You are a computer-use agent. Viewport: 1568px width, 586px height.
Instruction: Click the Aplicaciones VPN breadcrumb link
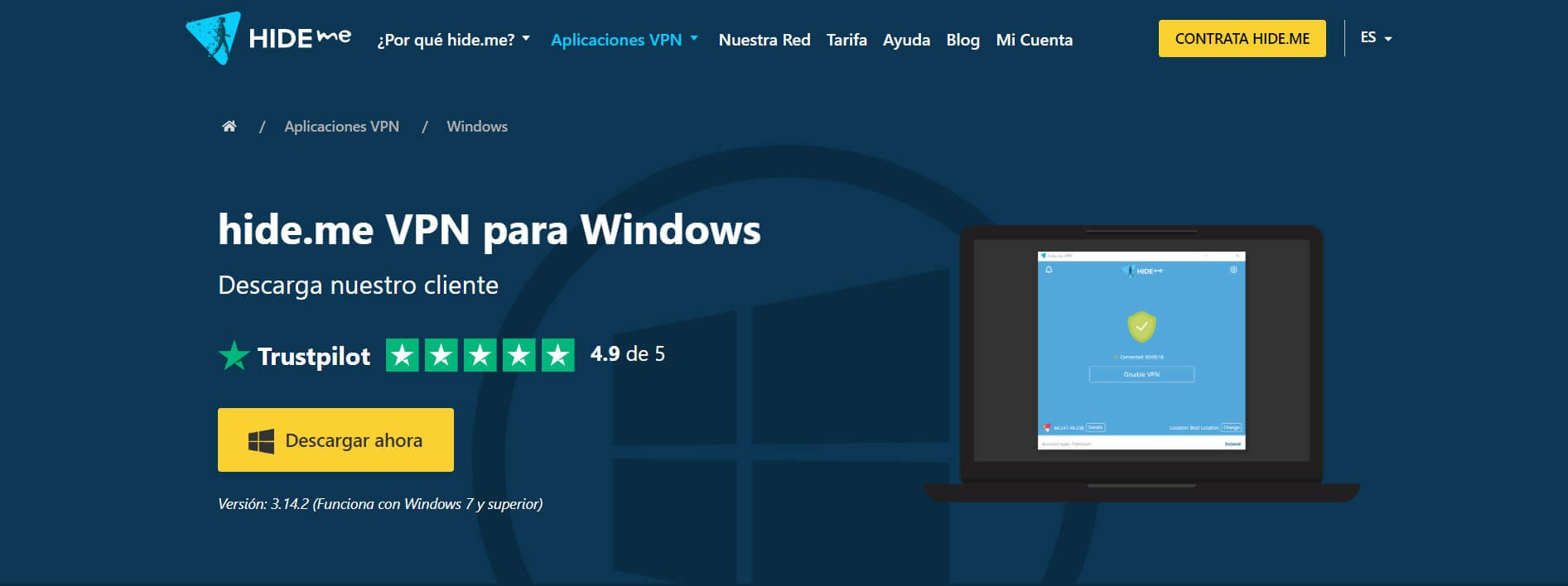pos(341,127)
